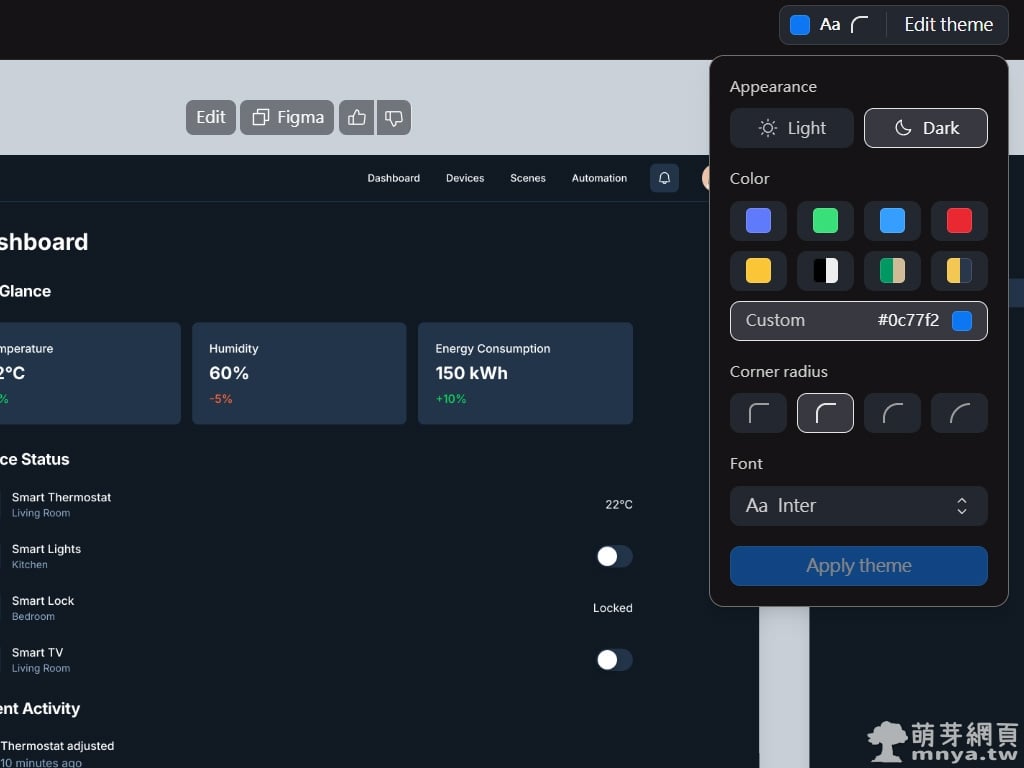This screenshot has width=1024, height=768.
Task: Toggle the Smart TV switch
Action: coord(614,660)
